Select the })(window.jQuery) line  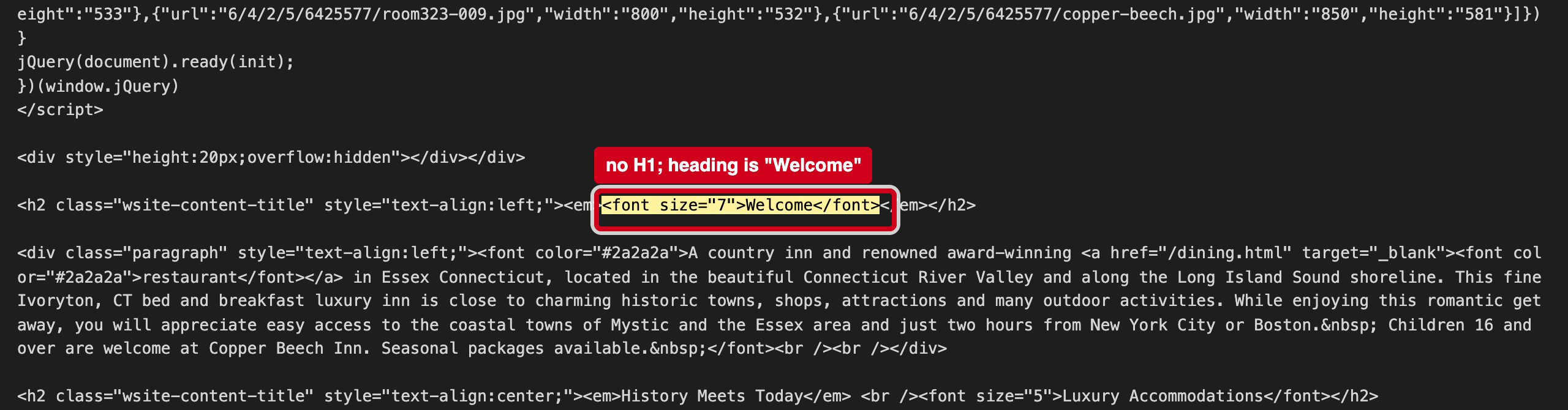coord(98,86)
